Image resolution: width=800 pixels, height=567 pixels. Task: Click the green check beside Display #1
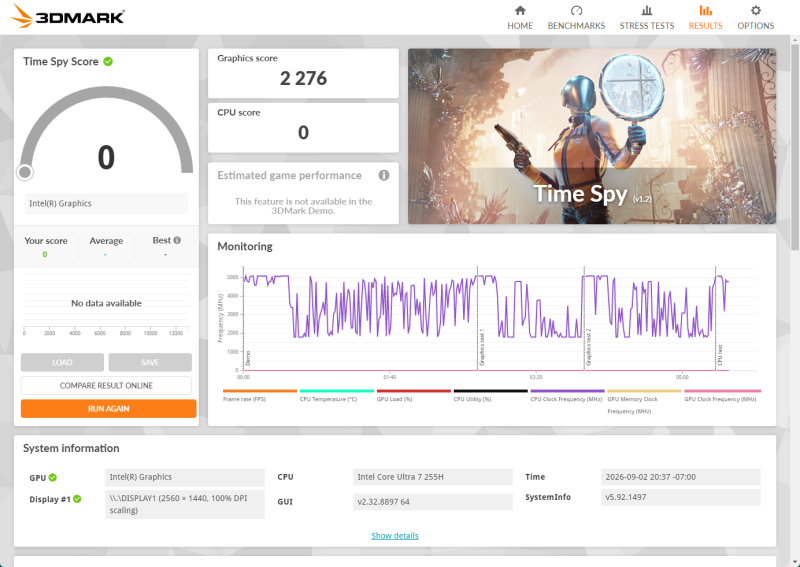click(77, 499)
